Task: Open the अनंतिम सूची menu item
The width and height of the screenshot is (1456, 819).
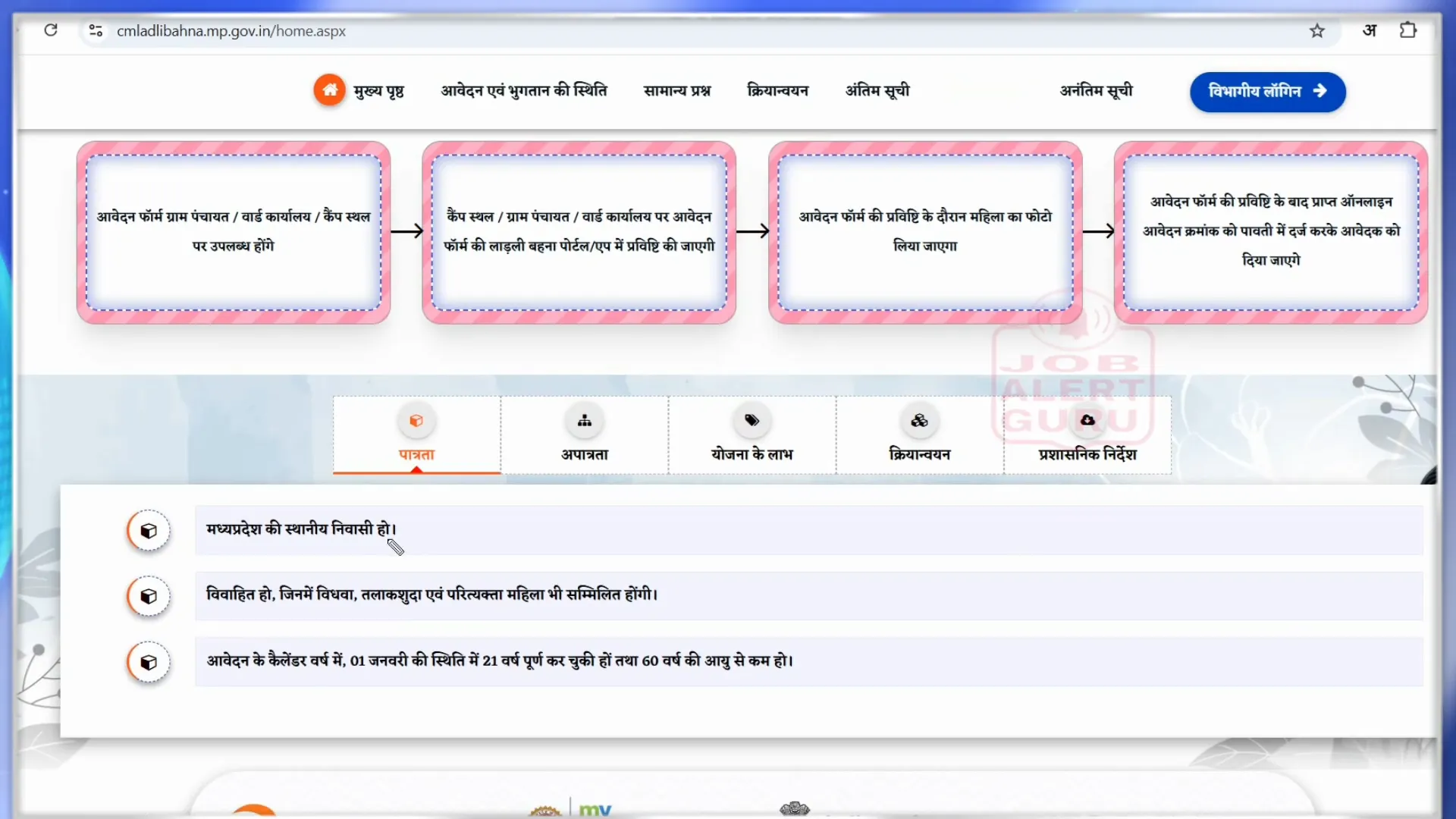Action: (1097, 91)
